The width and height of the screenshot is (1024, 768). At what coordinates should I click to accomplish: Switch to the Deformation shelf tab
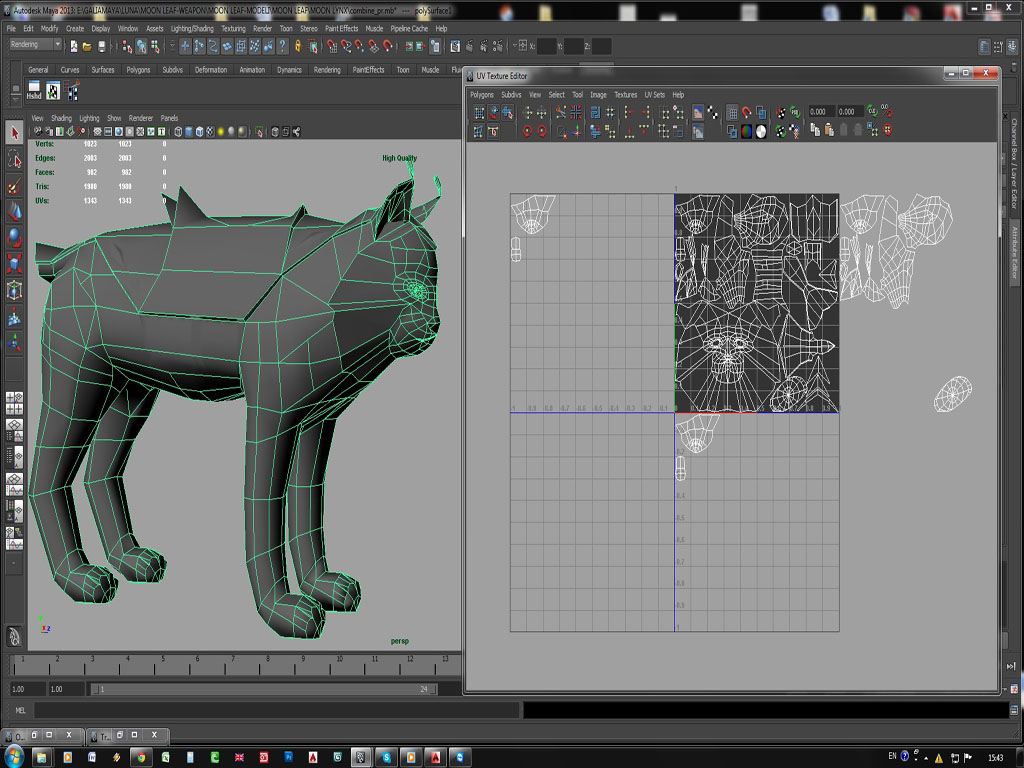click(x=210, y=70)
